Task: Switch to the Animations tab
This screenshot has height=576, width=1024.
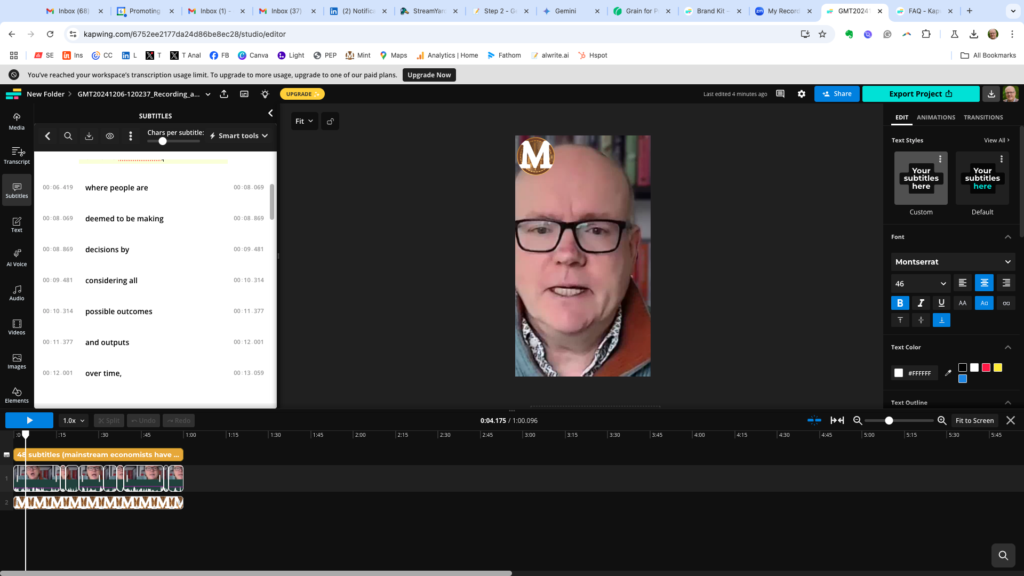Action: [936, 117]
